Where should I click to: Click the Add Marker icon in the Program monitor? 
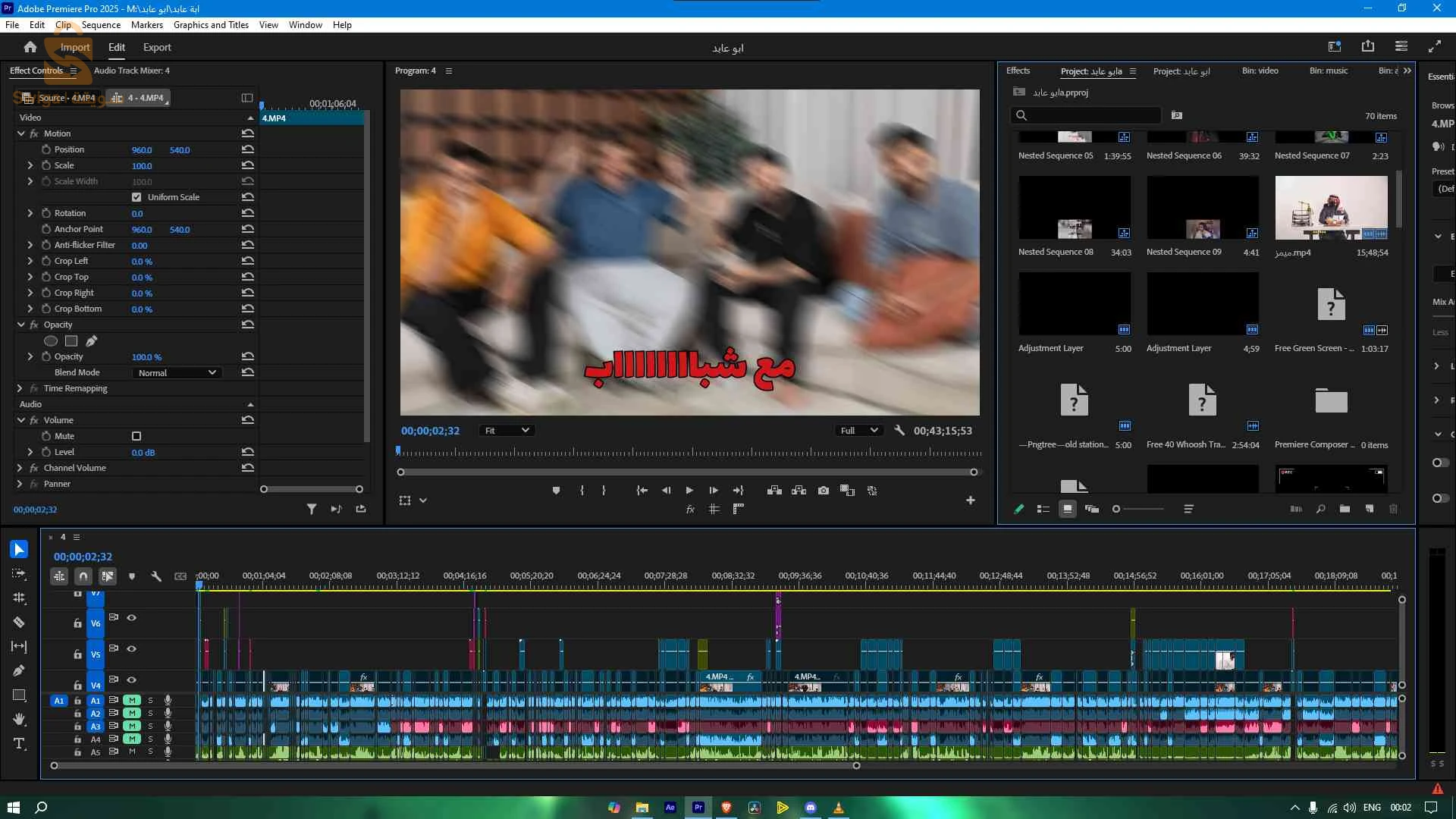556,491
